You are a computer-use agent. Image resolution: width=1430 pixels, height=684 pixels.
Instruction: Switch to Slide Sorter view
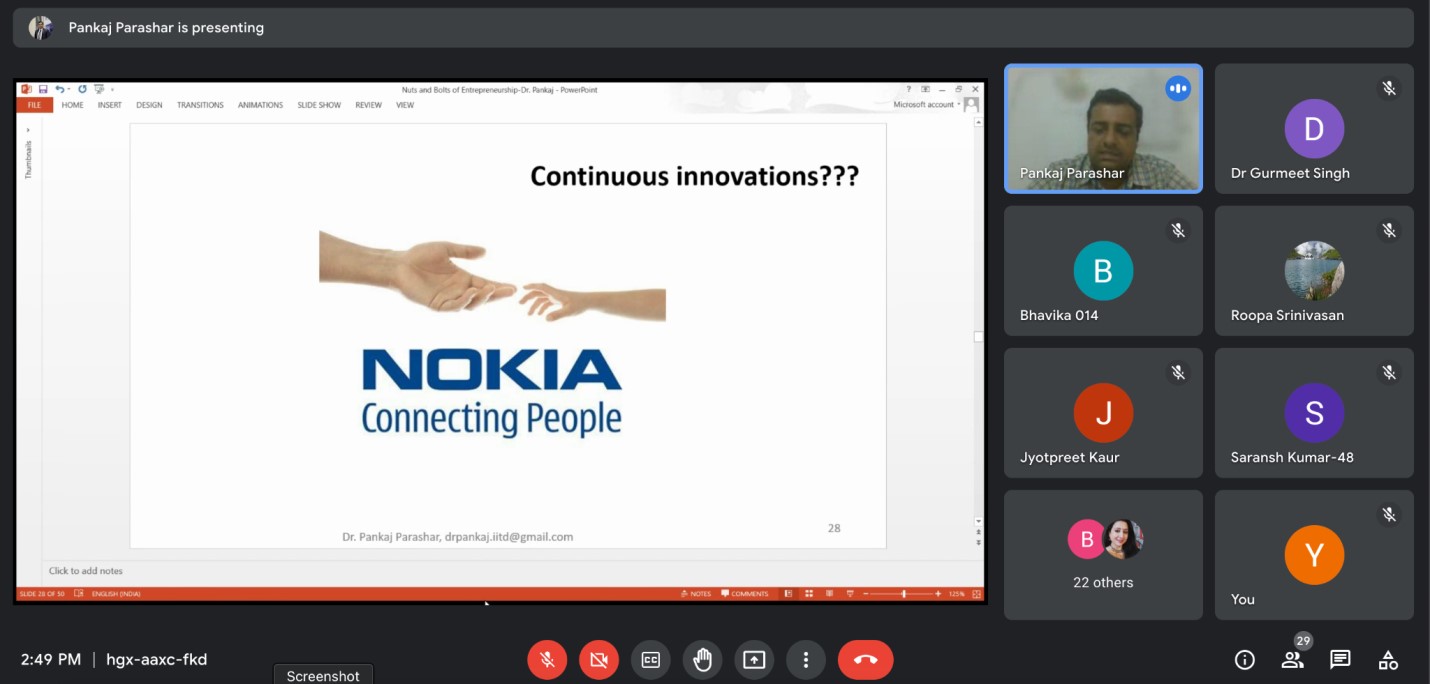pyautogui.click(x=808, y=594)
